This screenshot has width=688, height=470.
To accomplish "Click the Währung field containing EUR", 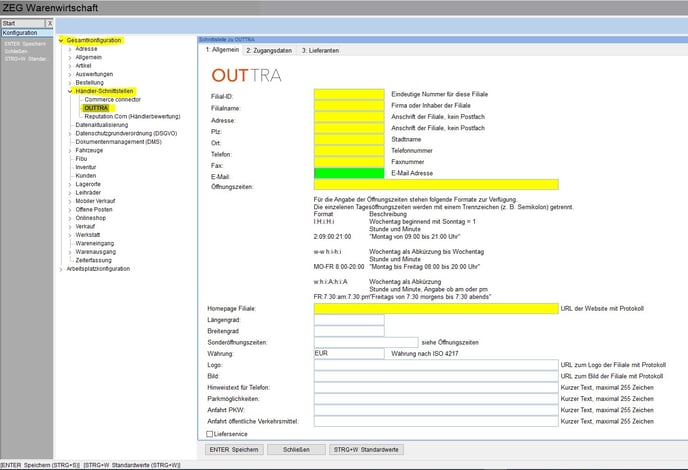I will click(x=349, y=354).
